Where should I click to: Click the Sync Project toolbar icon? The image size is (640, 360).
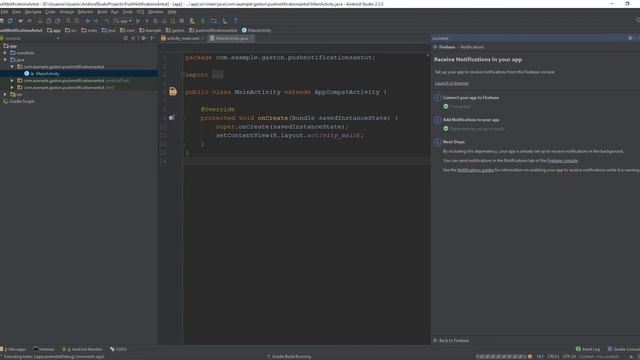pyautogui.click(x=10, y=21)
